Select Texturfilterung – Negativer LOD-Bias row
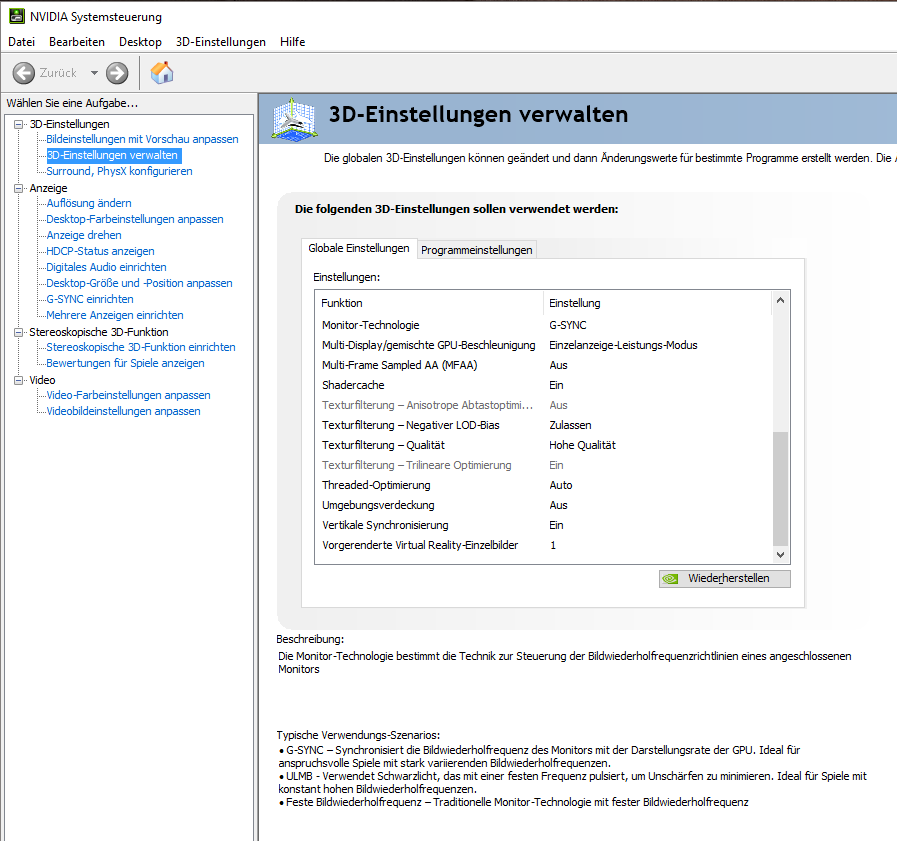 pyautogui.click(x=543, y=425)
